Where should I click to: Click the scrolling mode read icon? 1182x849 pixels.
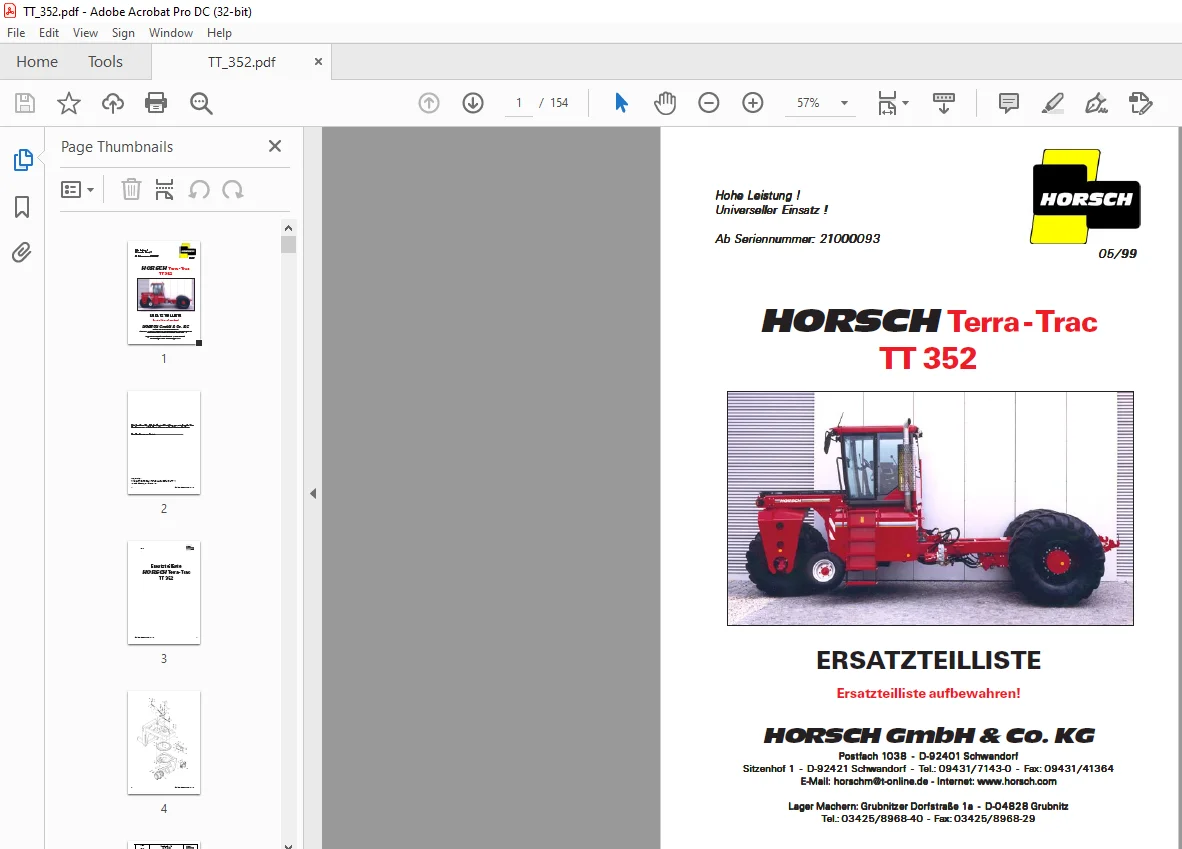(944, 103)
